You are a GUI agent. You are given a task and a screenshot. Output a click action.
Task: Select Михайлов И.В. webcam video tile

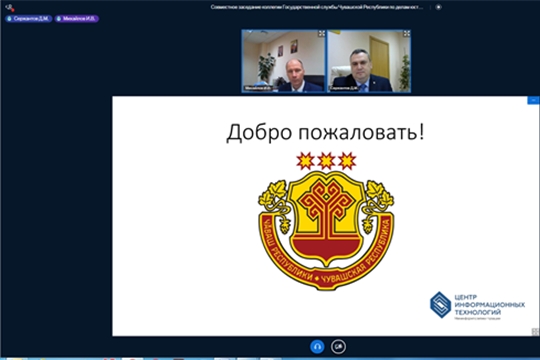tap(284, 61)
